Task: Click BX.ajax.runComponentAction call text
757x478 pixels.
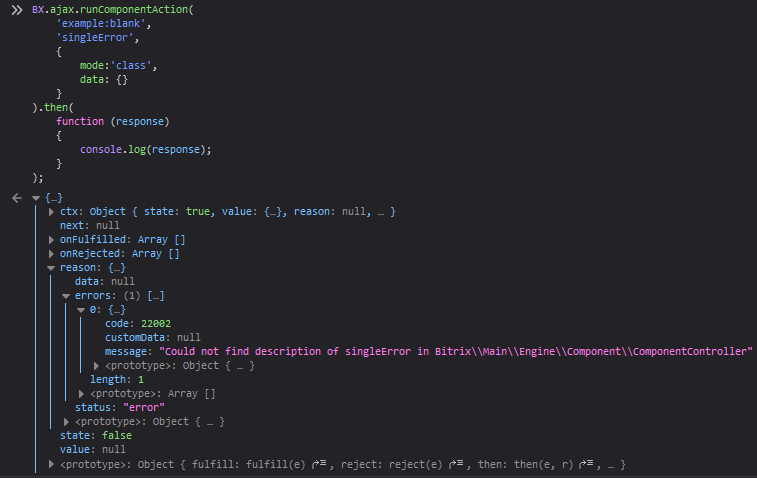Action: coord(112,10)
